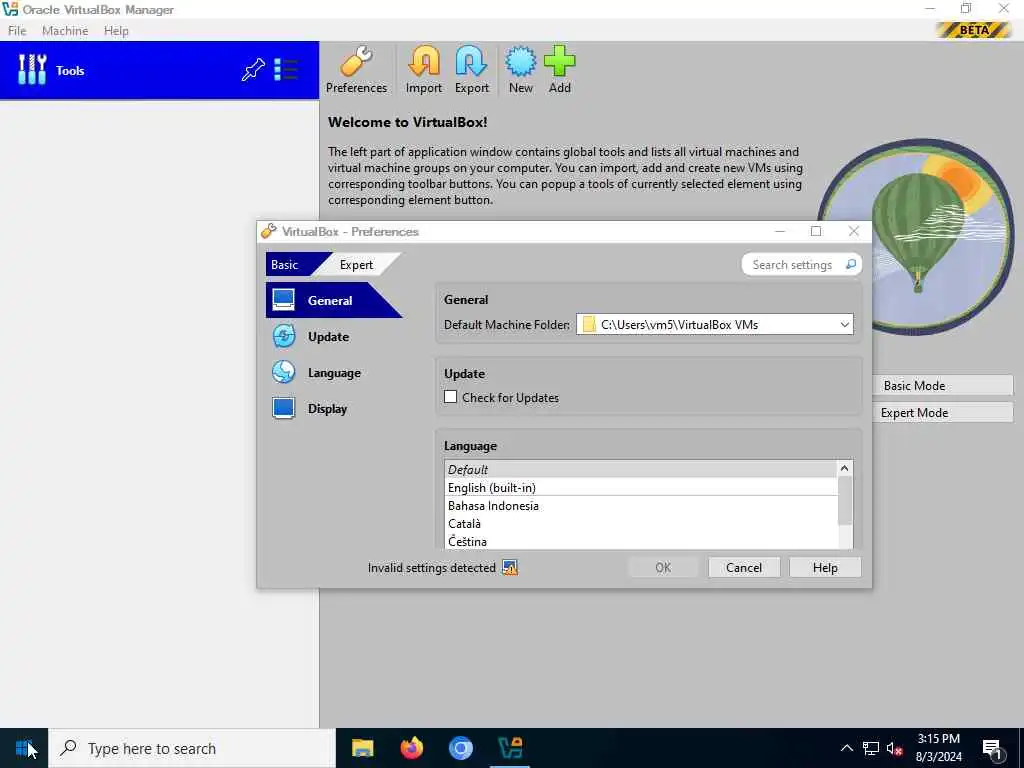Select Bahasa Indonesia language
The width and height of the screenshot is (1024, 768).
pos(641,505)
